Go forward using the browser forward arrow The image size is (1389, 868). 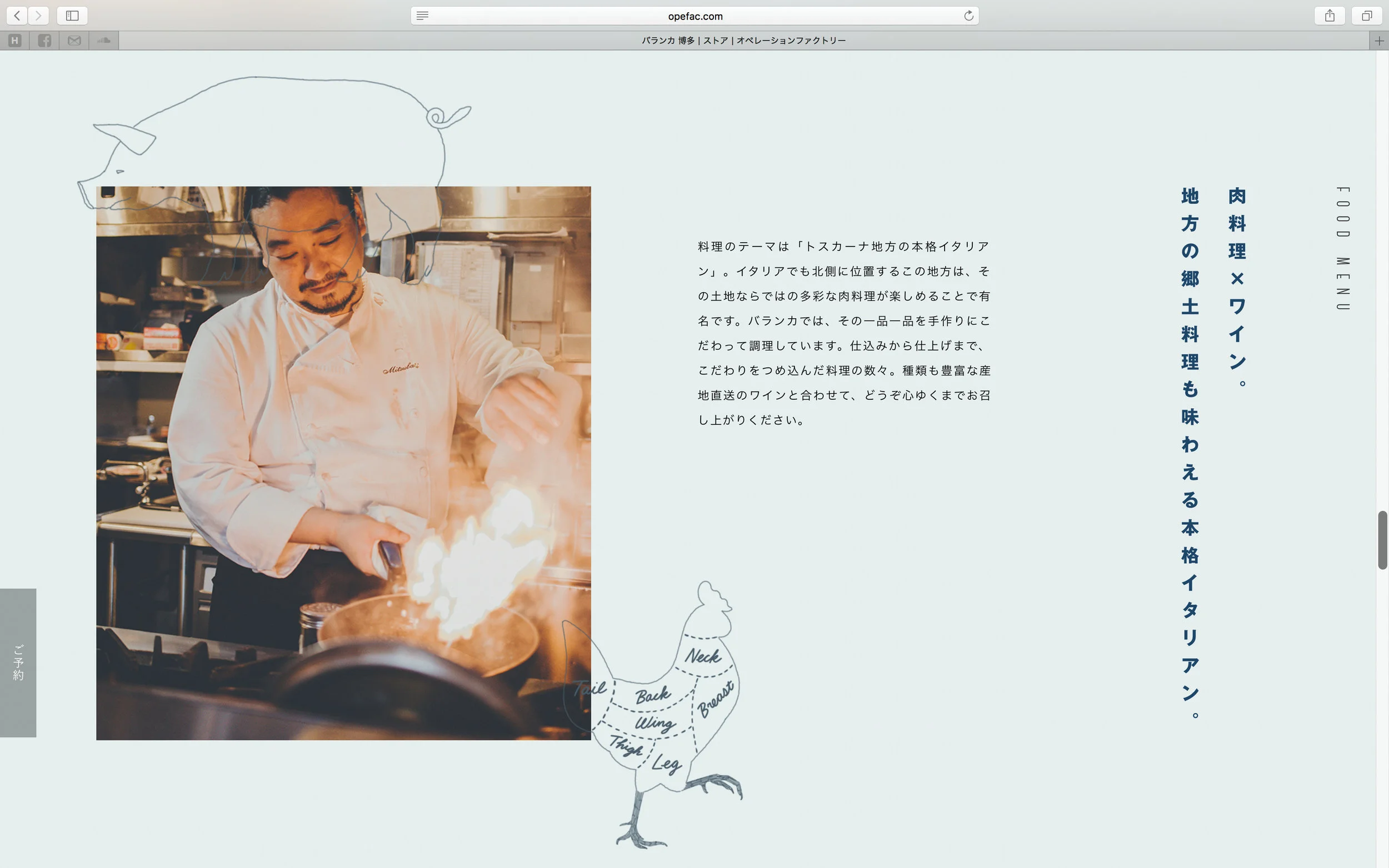coord(38,16)
